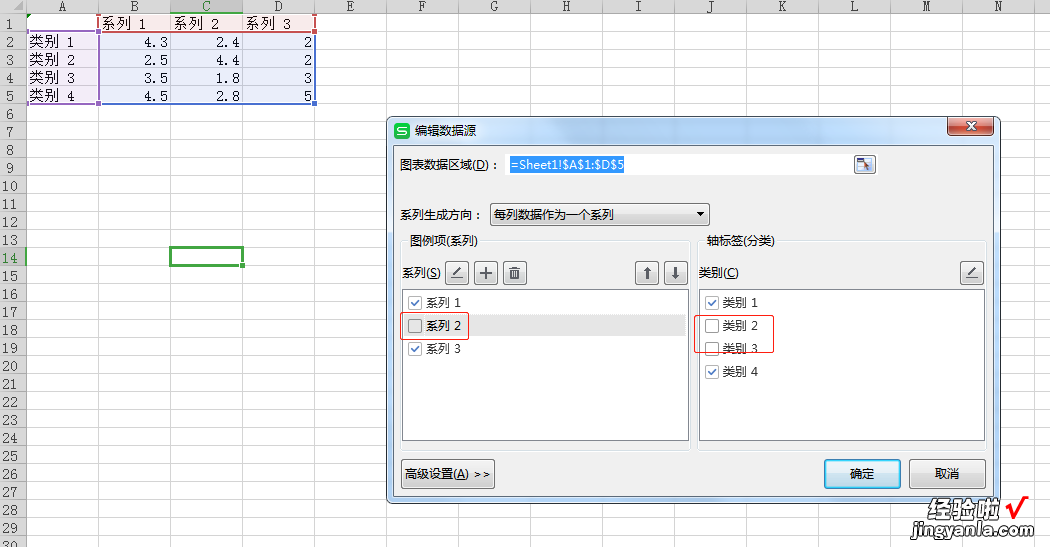This screenshot has height=547, width=1050.
Task: Click cell with value 4.4
Action: (x=206, y=60)
